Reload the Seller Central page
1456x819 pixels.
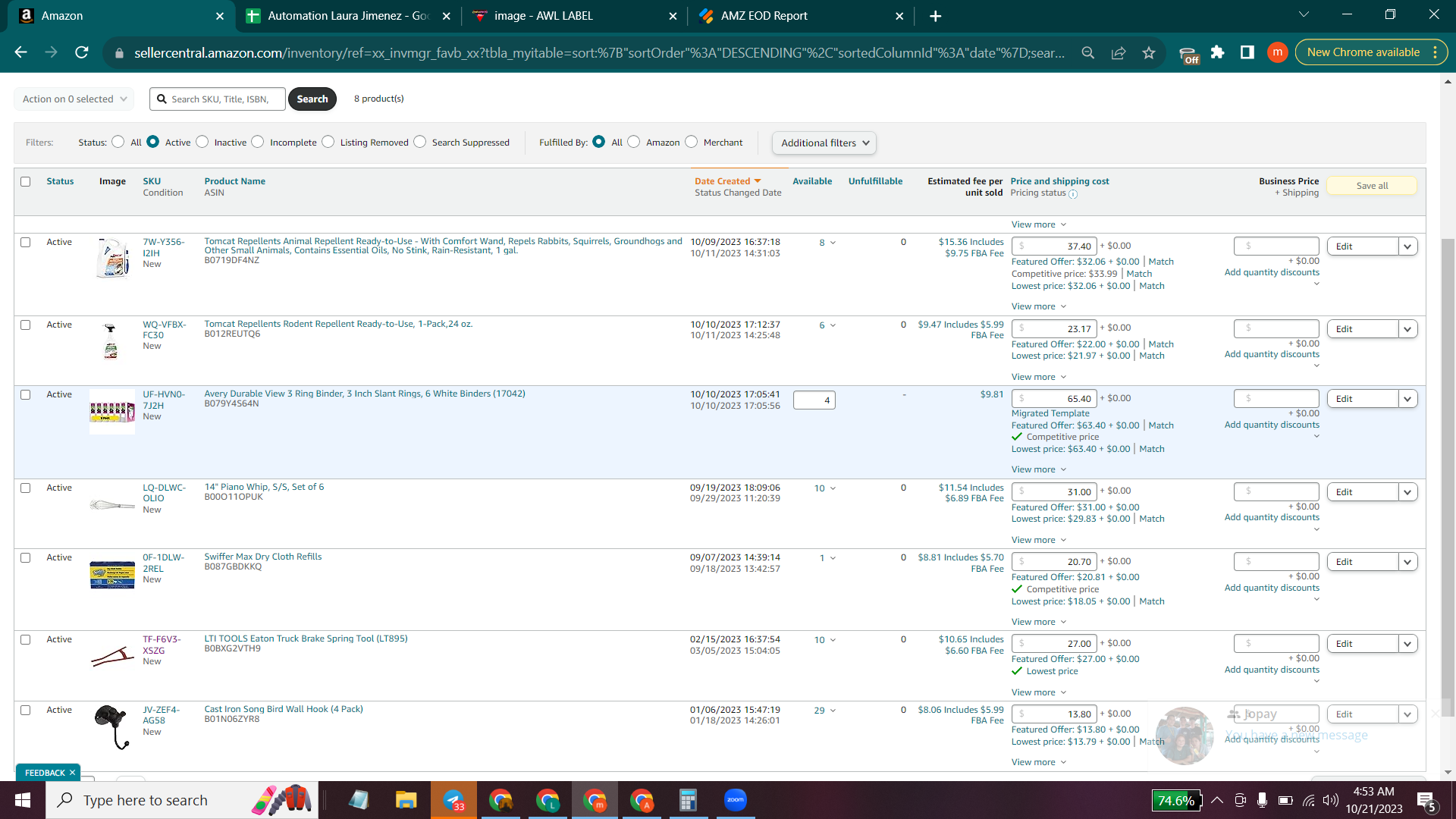coord(82,52)
